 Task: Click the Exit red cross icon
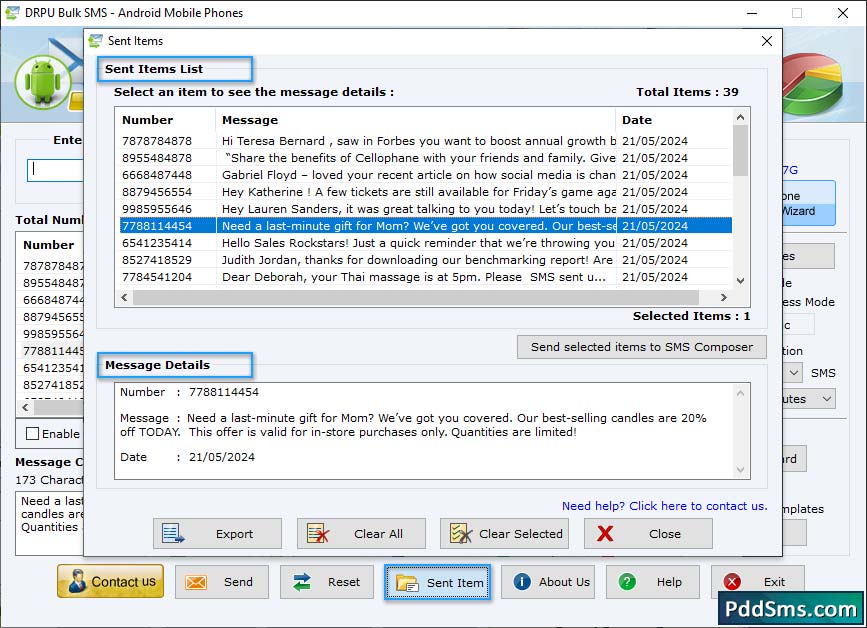click(732, 582)
